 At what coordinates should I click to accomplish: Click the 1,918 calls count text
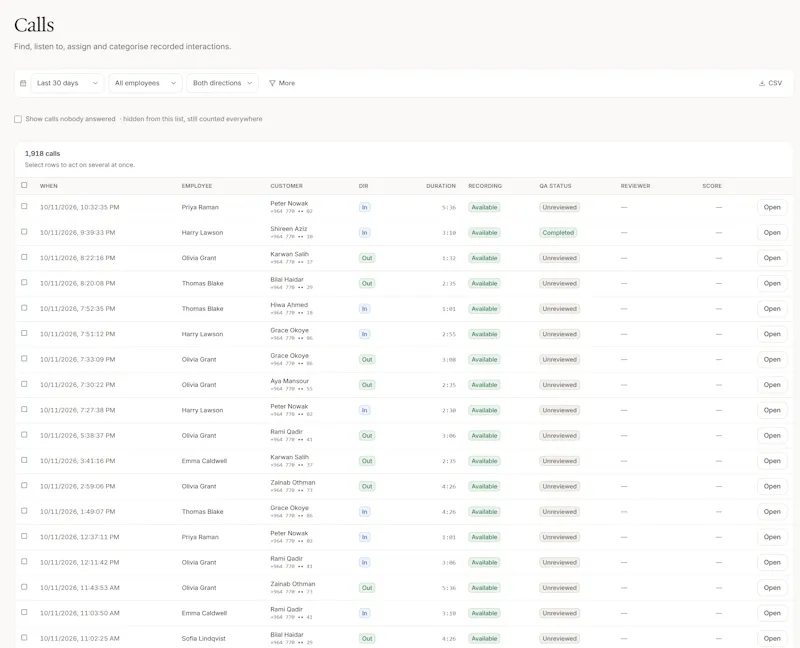(42, 153)
